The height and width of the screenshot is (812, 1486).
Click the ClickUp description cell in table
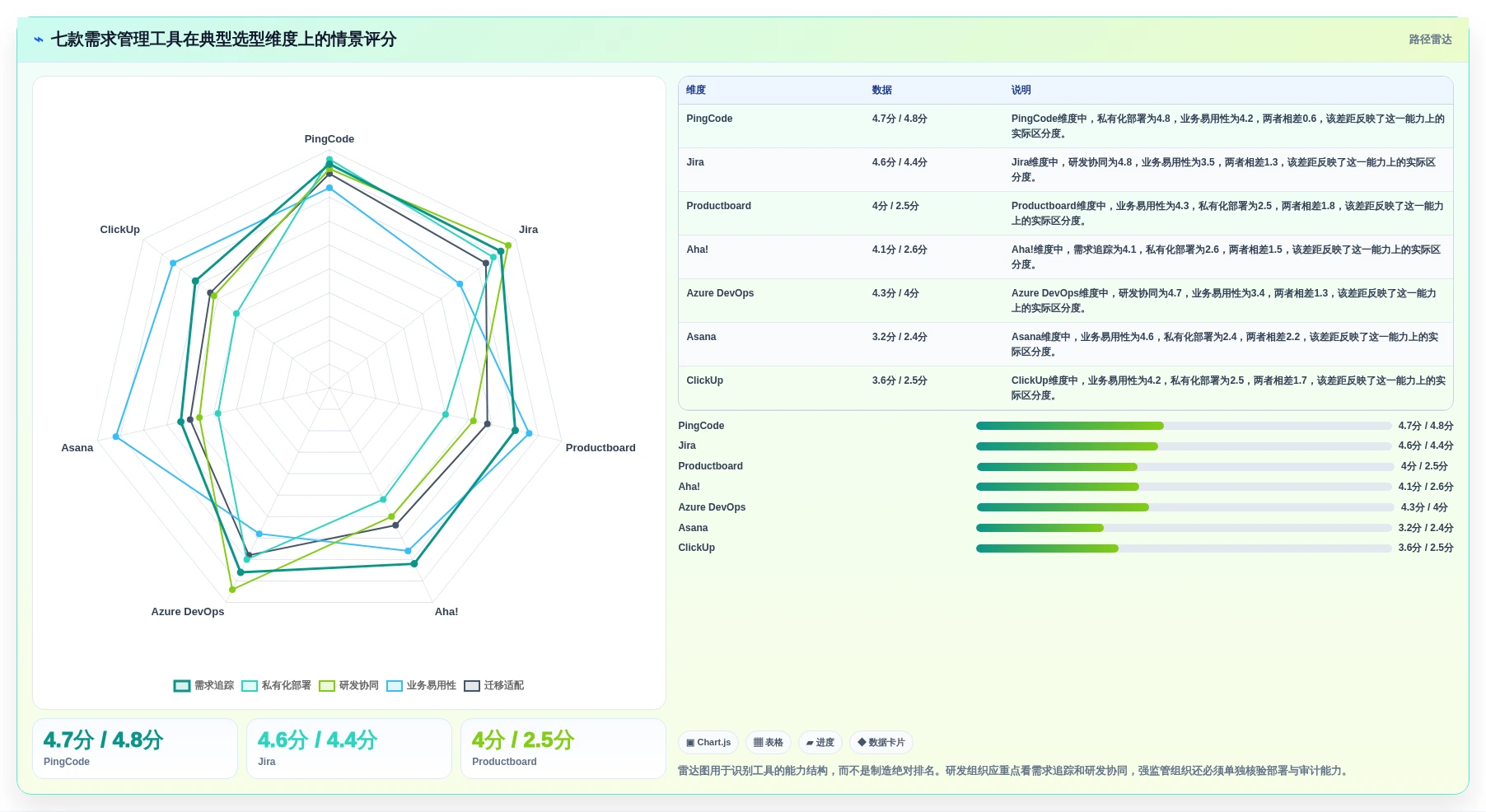coord(1227,388)
